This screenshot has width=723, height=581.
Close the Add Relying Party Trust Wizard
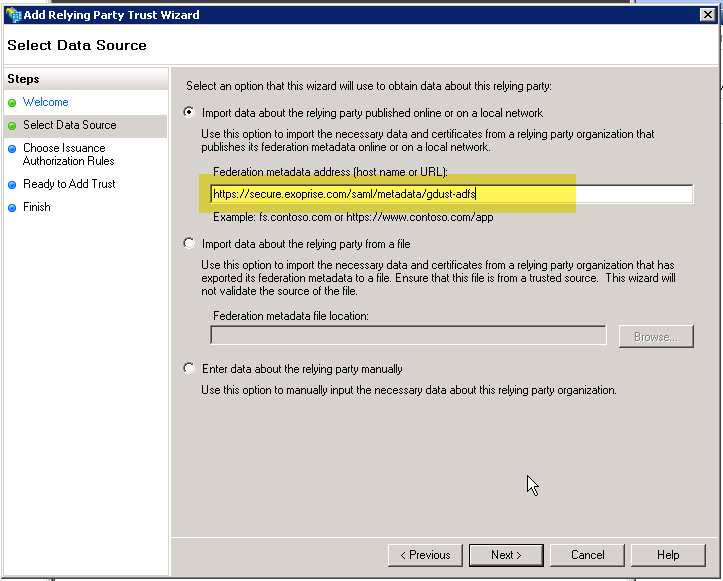707,15
